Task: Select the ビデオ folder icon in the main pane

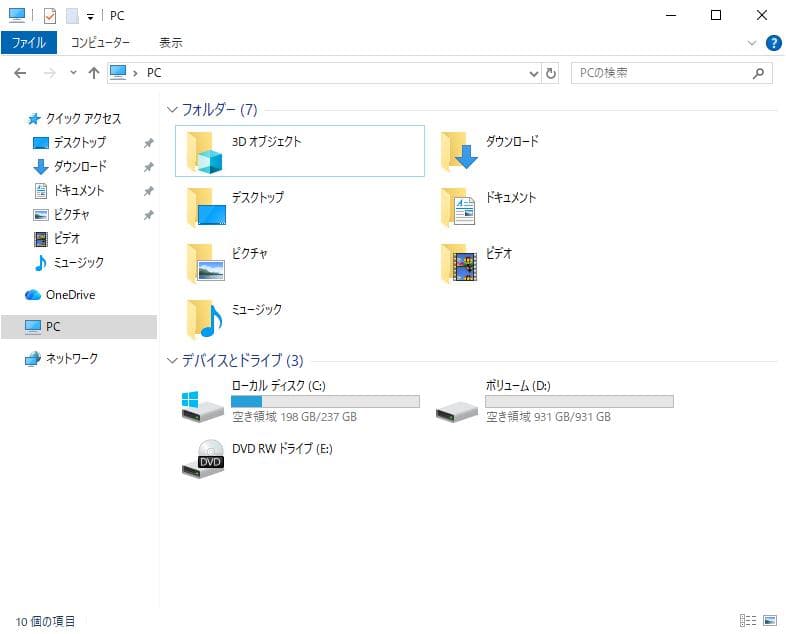Action: [x=459, y=264]
